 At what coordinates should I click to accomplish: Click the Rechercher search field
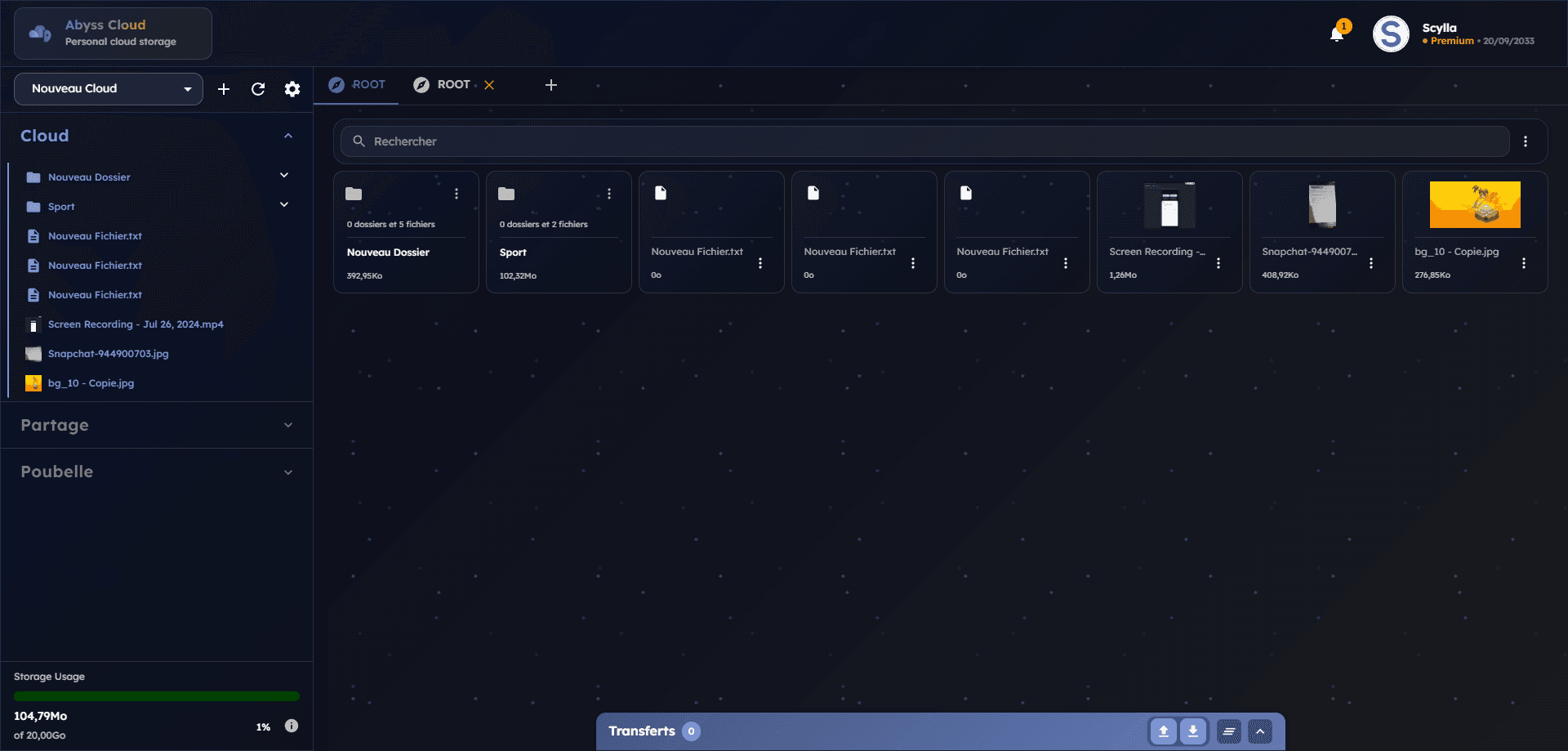coord(924,141)
